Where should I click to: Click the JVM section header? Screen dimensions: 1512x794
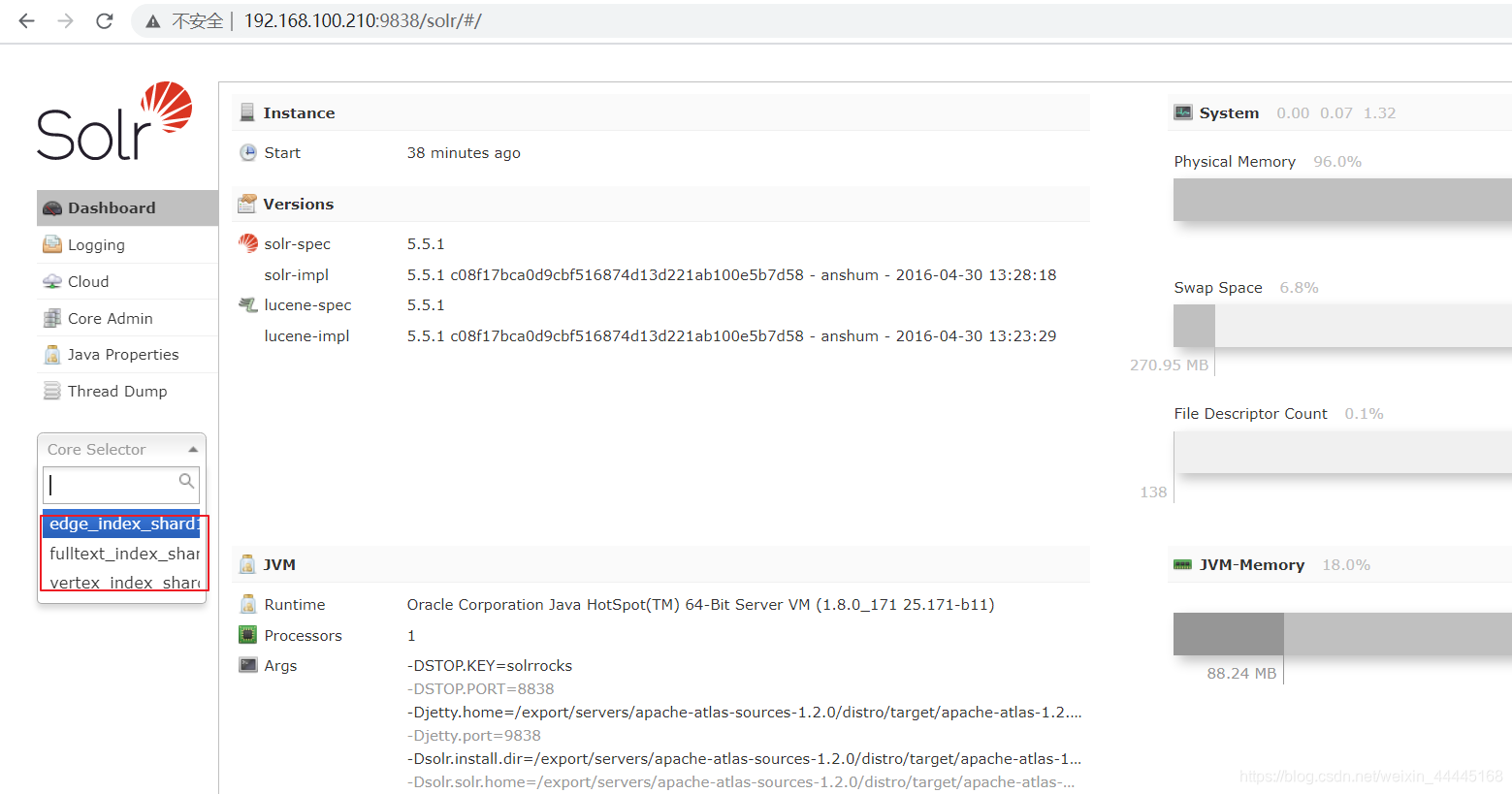[661, 564]
